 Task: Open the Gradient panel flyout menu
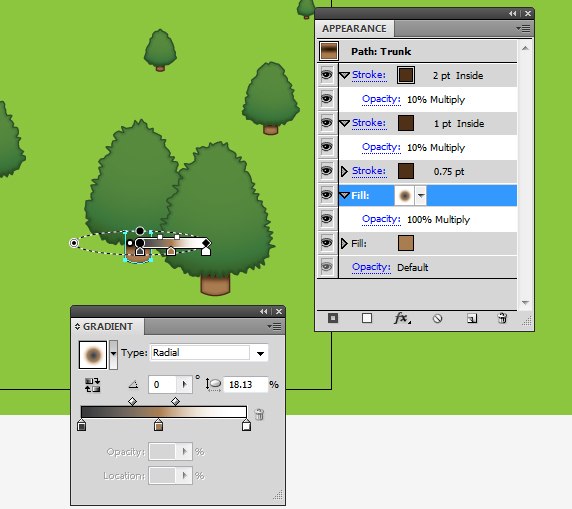point(274,326)
